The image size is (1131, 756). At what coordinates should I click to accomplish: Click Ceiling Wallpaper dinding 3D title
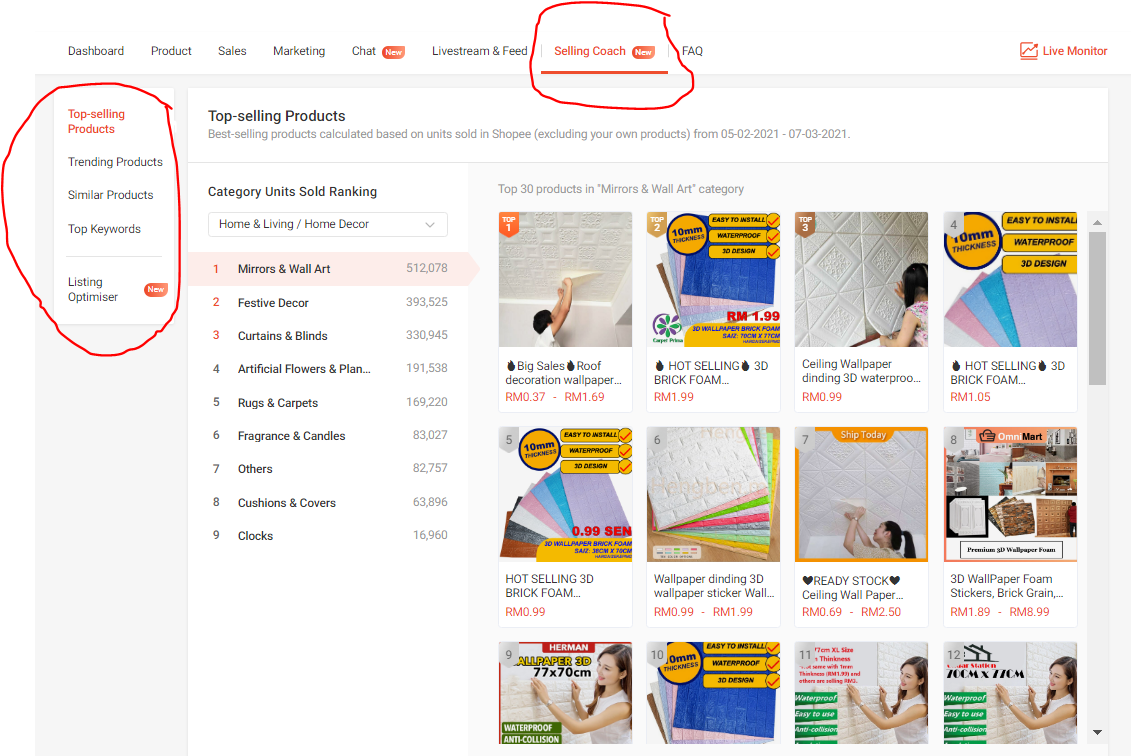tap(861, 372)
